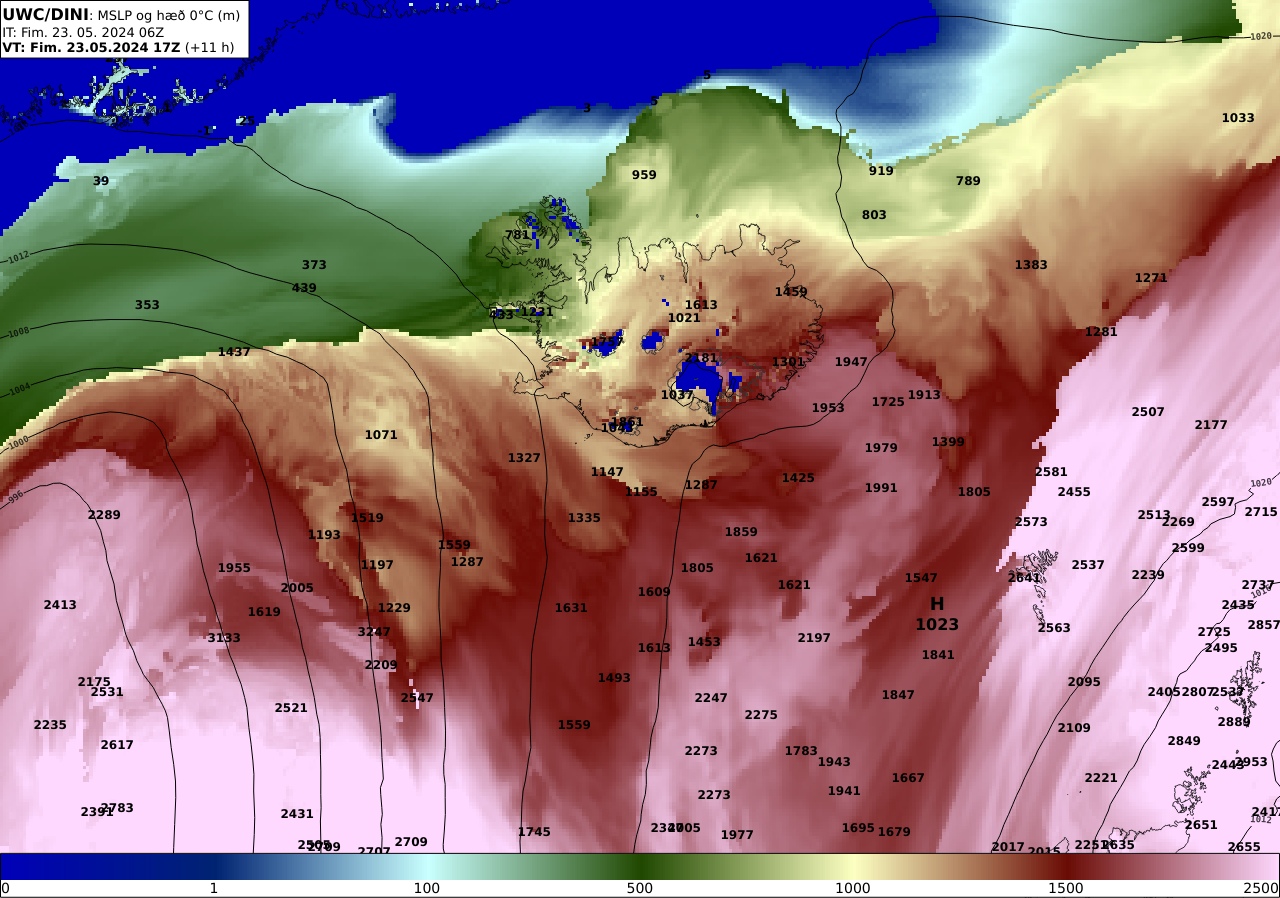This screenshot has height=898, width=1280.
Task: Click the 1955 height label
Action: [x=234, y=568]
